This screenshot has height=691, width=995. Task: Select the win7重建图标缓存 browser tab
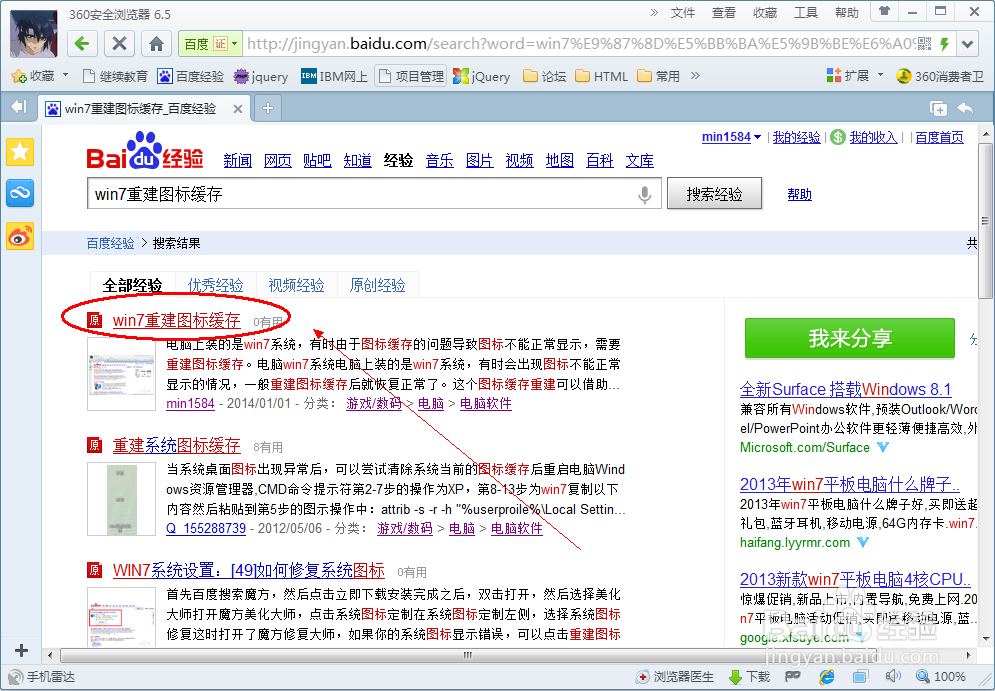coord(143,109)
